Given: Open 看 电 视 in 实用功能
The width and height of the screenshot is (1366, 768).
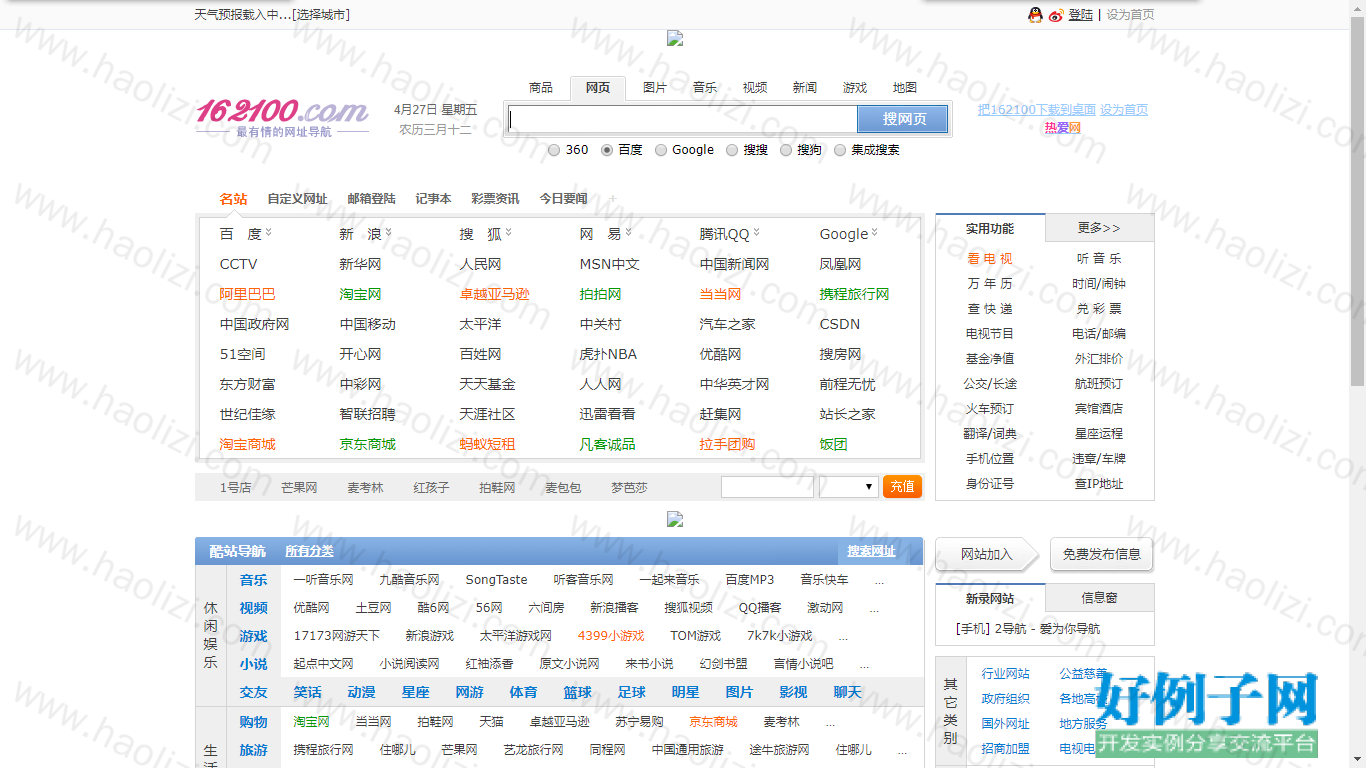Looking at the screenshot, I should click(x=990, y=259).
